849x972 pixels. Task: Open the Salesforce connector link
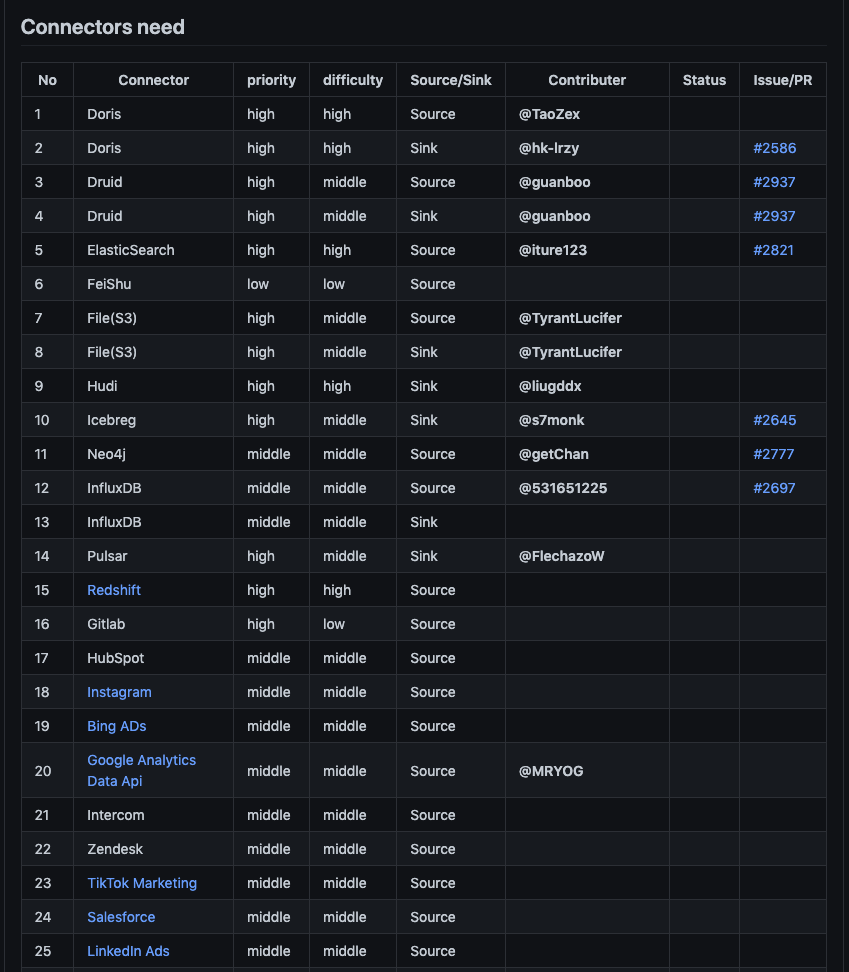[x=121, y=917]
